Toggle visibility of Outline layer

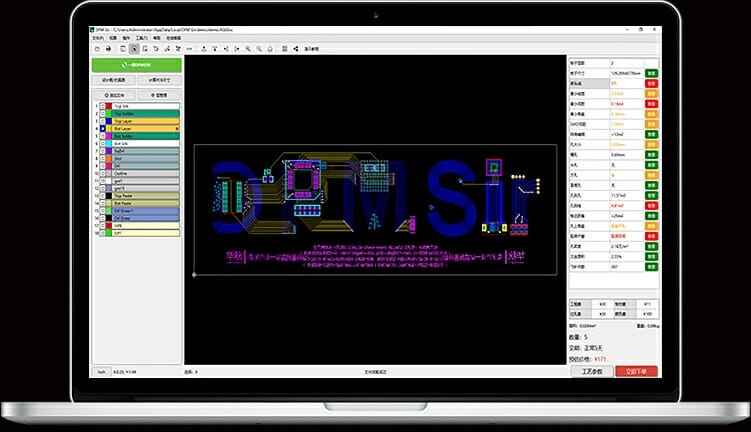[102, 173]
